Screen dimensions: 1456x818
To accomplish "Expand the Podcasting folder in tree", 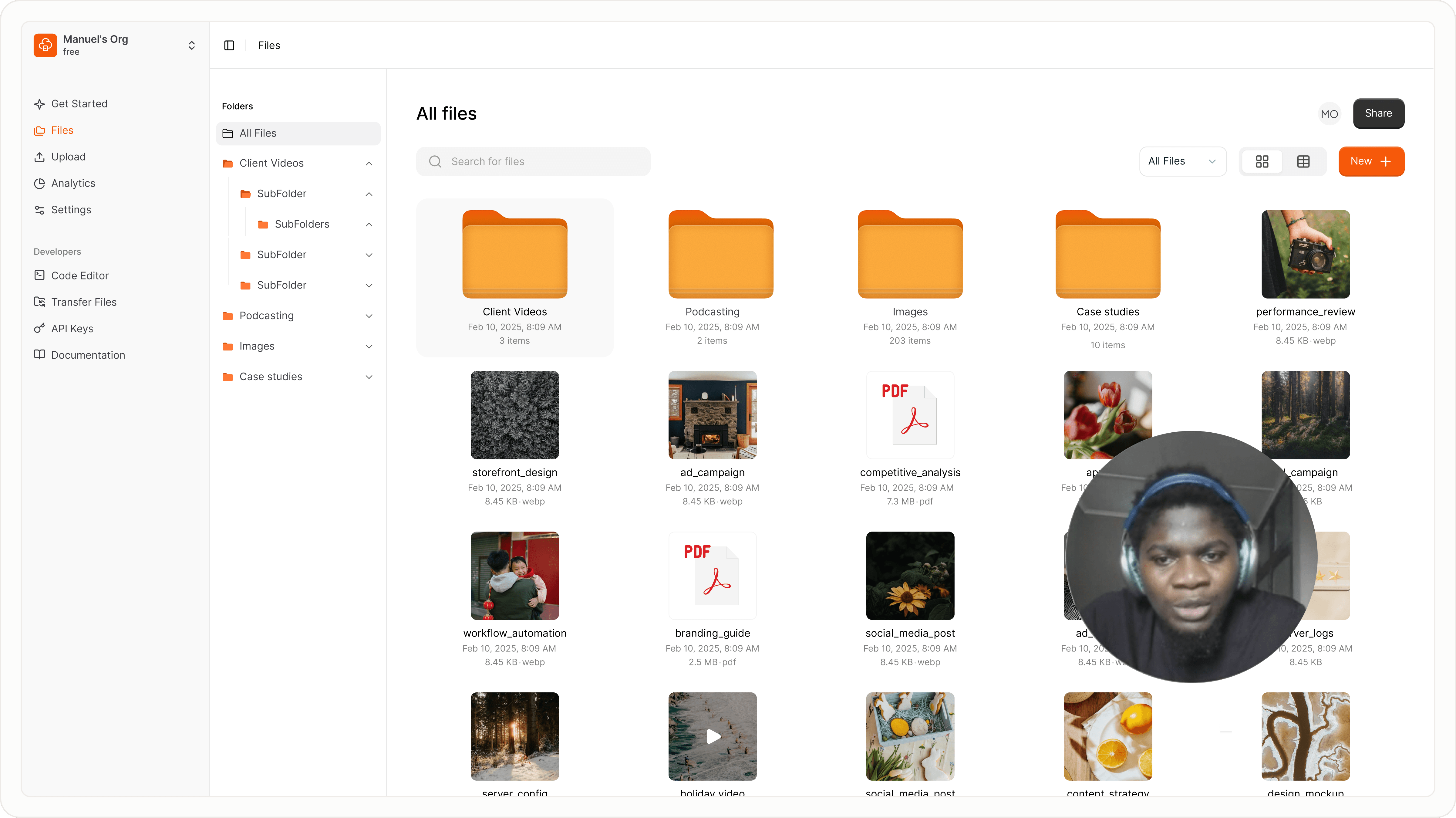I will tap(369, 316).
